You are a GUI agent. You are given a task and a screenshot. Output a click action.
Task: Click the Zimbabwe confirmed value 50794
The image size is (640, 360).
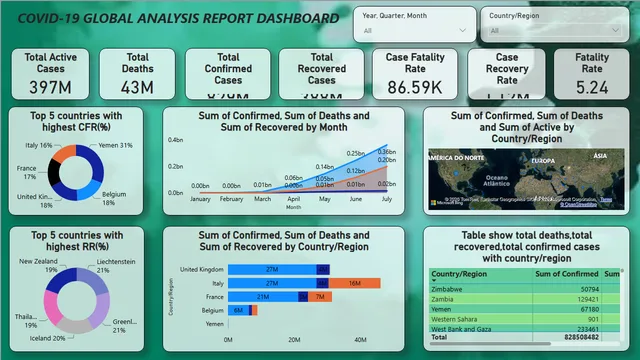pyautogui.click(x=590, y=289)
